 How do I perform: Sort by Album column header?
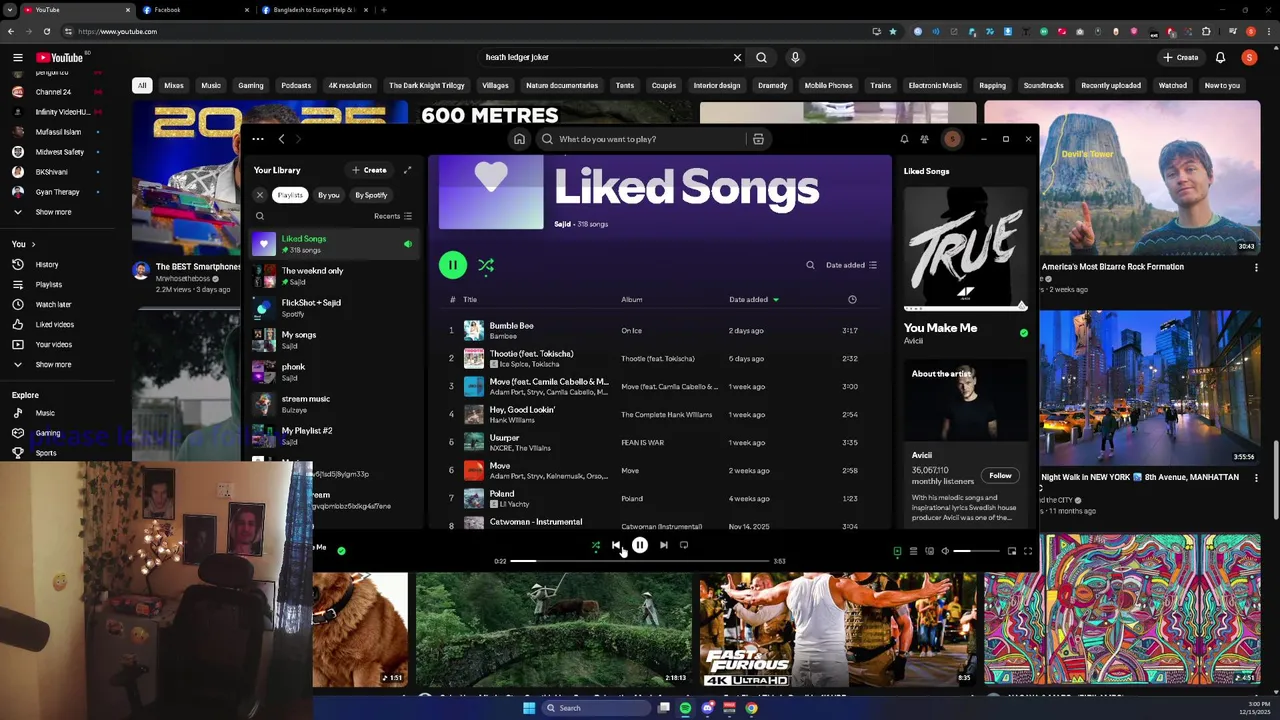coord(631,299)
